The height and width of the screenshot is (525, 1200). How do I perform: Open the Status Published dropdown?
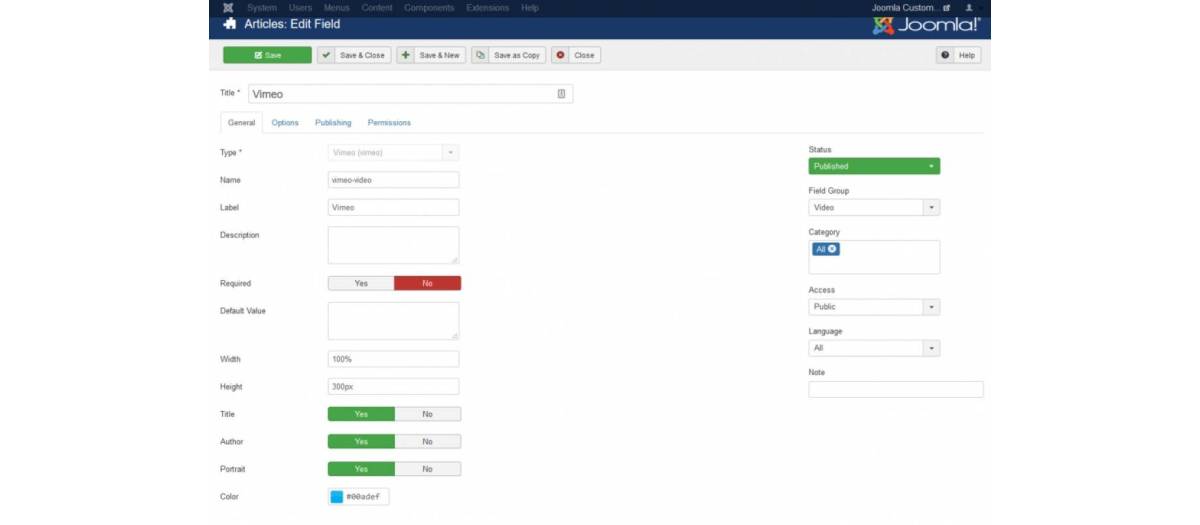click(x=873, y=166)
